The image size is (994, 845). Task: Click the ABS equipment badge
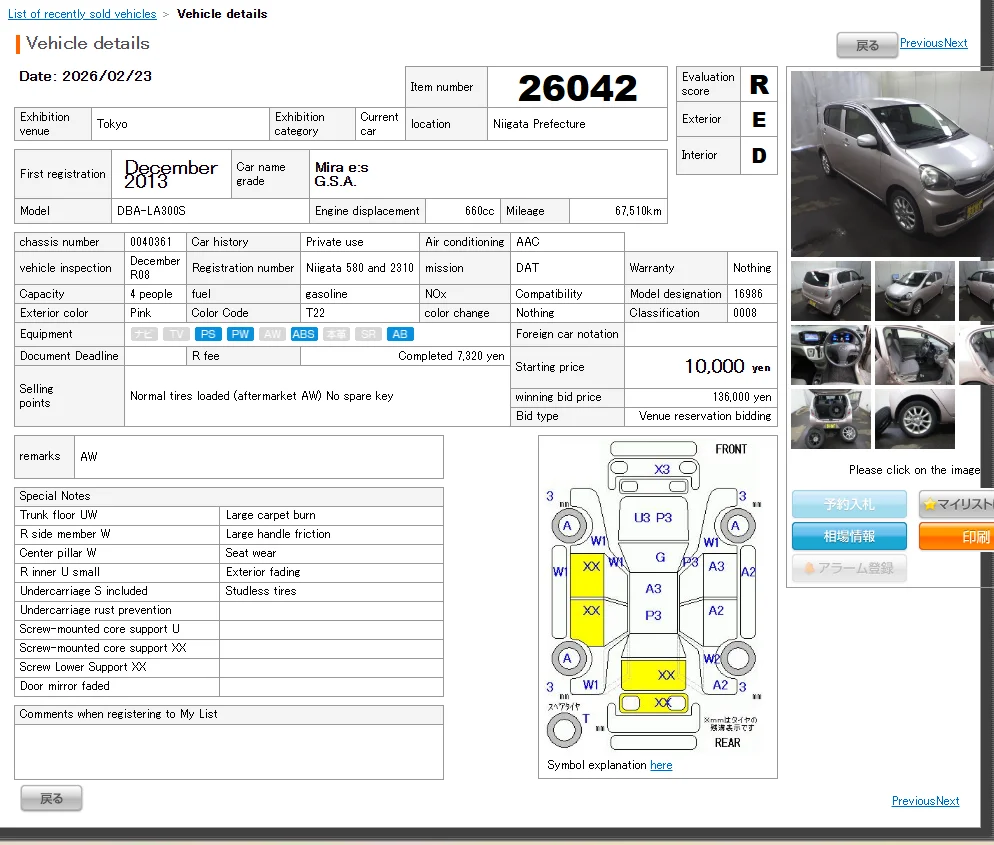303,334
